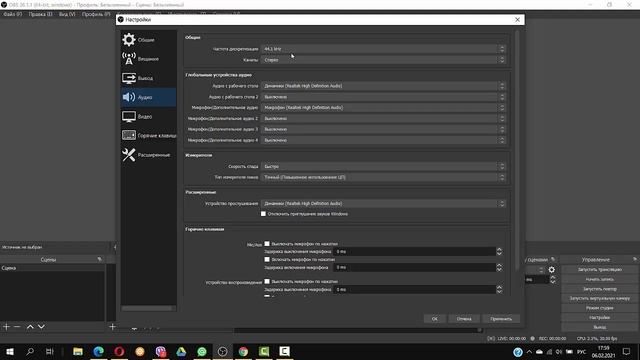Open Аудио с рабочего стола device dropdown
Viewport: 640px width, 360px height.
(x=383, y=86)
